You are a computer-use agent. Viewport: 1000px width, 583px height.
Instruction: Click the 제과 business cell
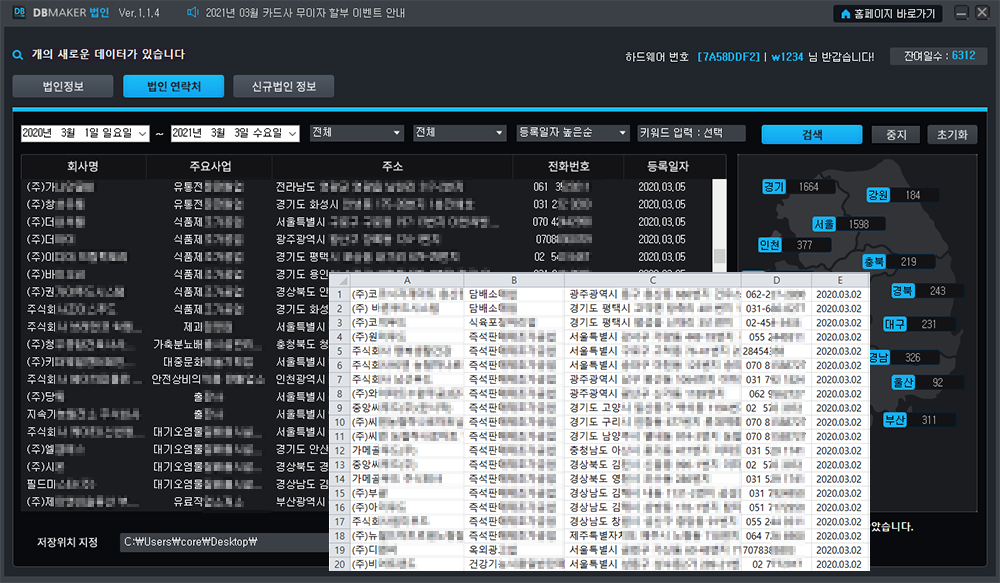tap(208, 327)
